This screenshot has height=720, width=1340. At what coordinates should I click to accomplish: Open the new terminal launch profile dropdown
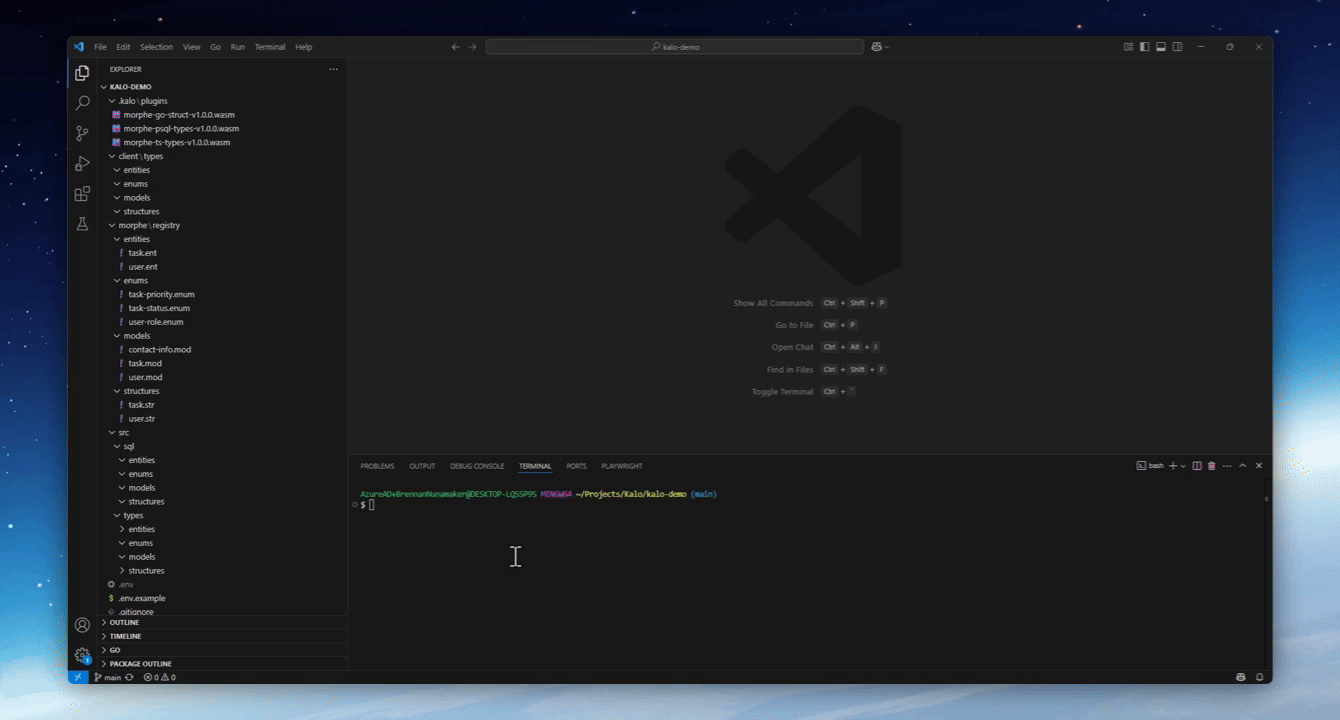coord(1183,466)
